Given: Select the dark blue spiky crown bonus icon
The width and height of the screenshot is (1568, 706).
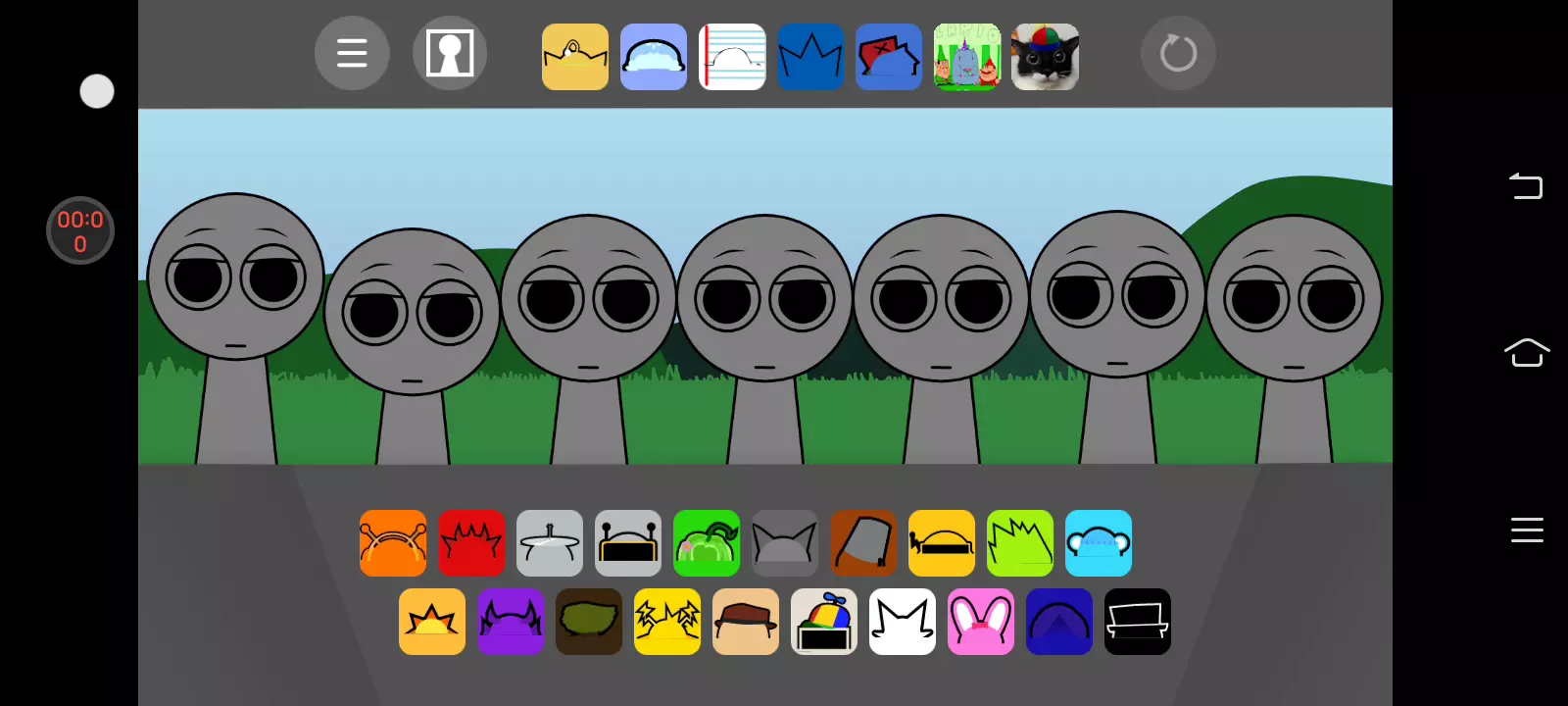Looking at the screenshot, I should coord(810,57).
